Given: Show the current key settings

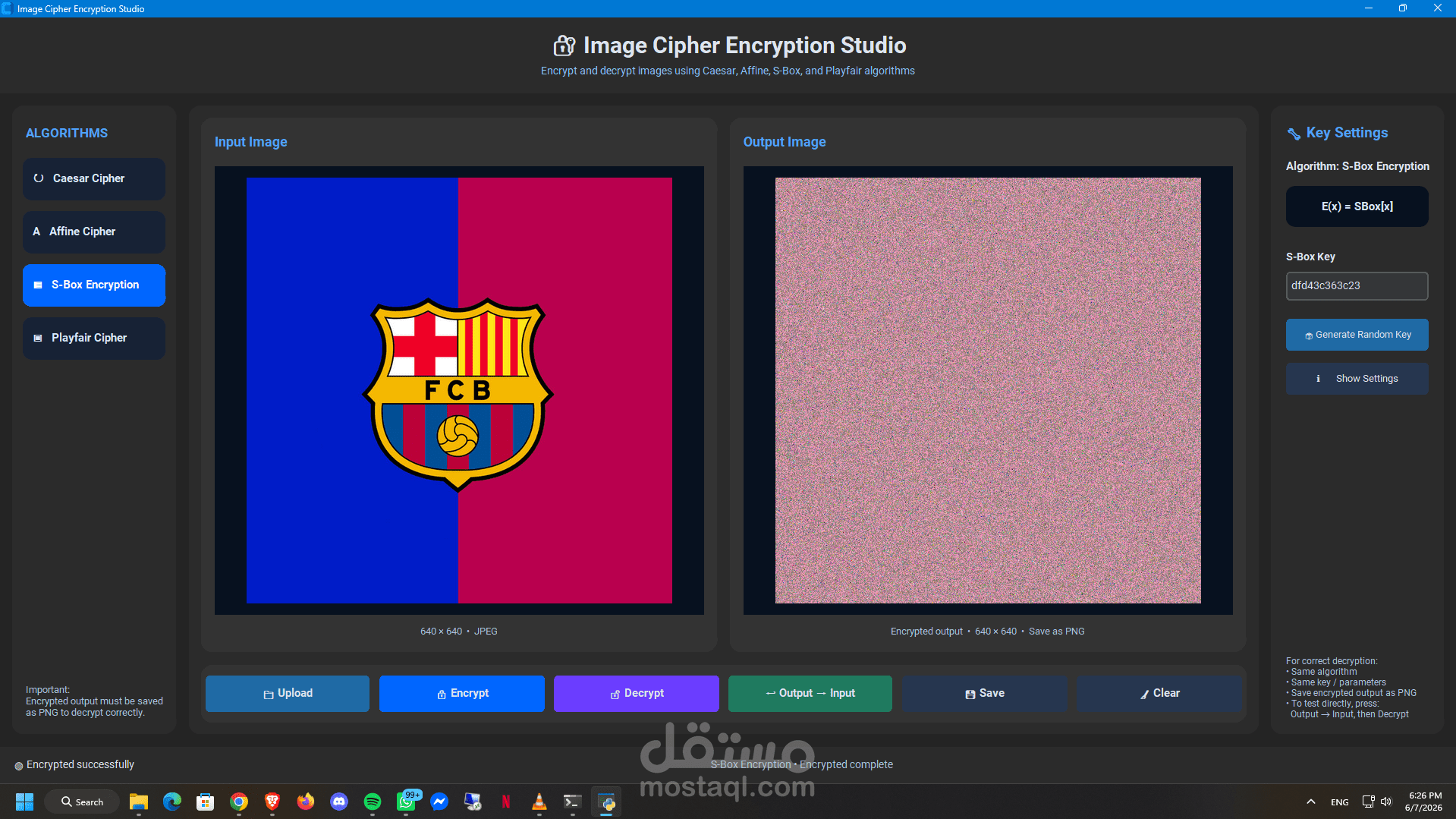Looking at the screenshot, I should coord(1357,379).
